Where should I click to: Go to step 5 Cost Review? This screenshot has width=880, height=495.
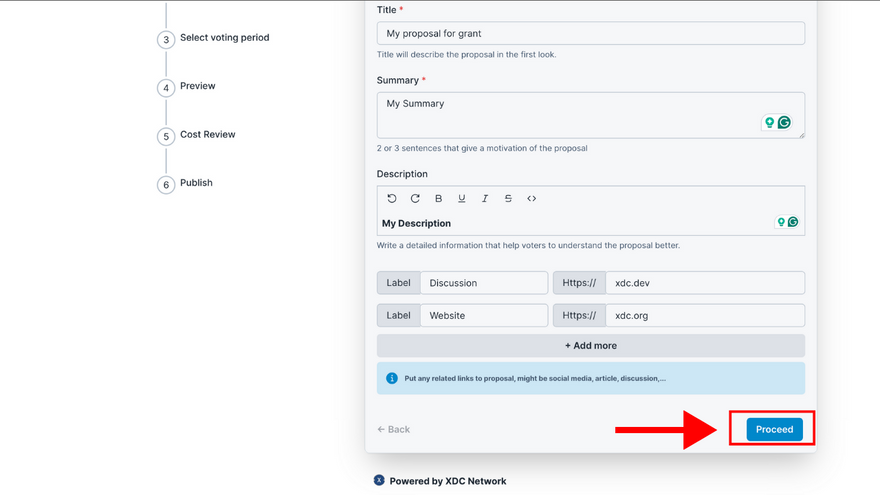pyautogui.click(x=207, y=135)
